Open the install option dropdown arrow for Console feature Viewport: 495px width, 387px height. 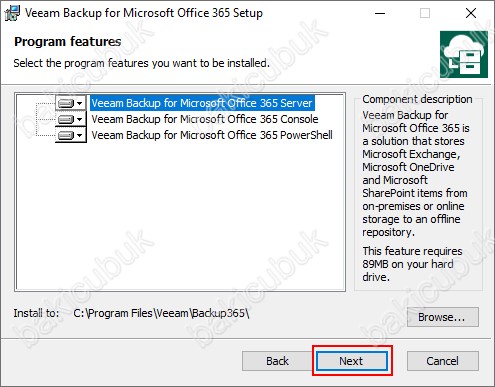79,119
